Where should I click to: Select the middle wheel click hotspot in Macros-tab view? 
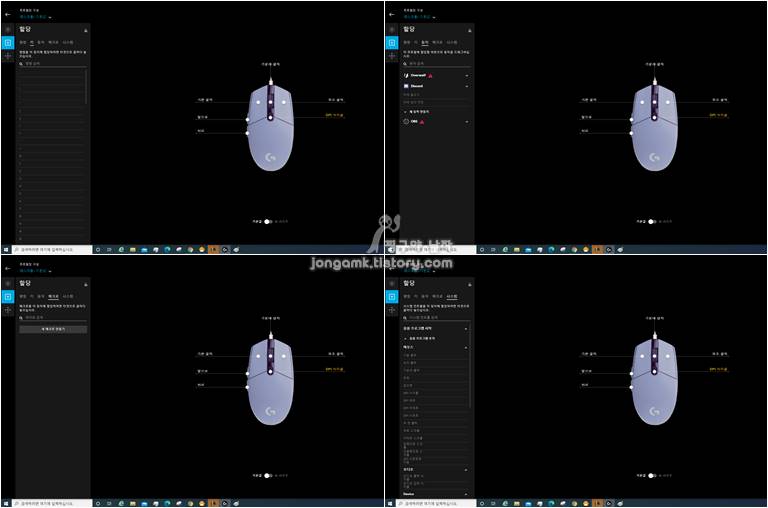[x=270, y=356]
